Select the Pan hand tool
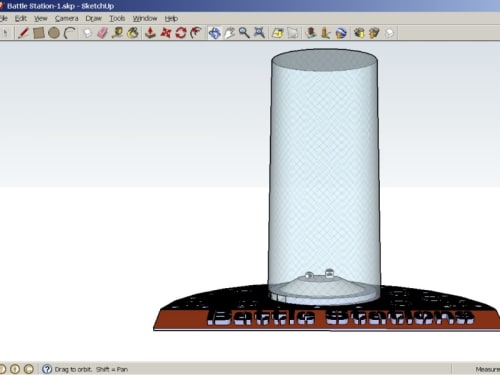Image resolution: width=500 pixels, height=375 pixels. [229, 33]
